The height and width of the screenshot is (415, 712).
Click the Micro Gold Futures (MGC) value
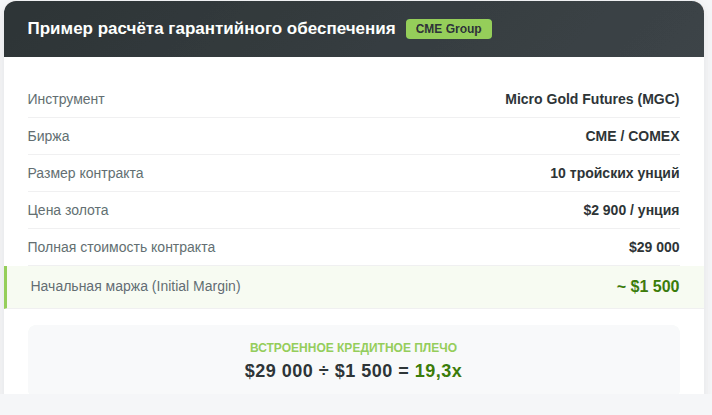tap(592, 99)
